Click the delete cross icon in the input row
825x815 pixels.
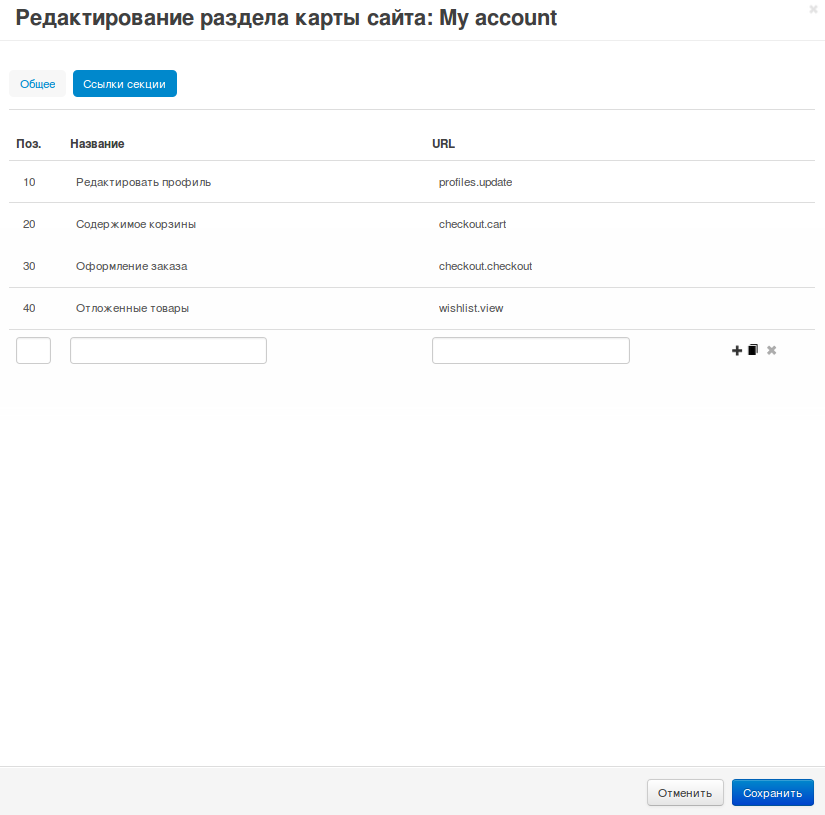coord(771,350)
